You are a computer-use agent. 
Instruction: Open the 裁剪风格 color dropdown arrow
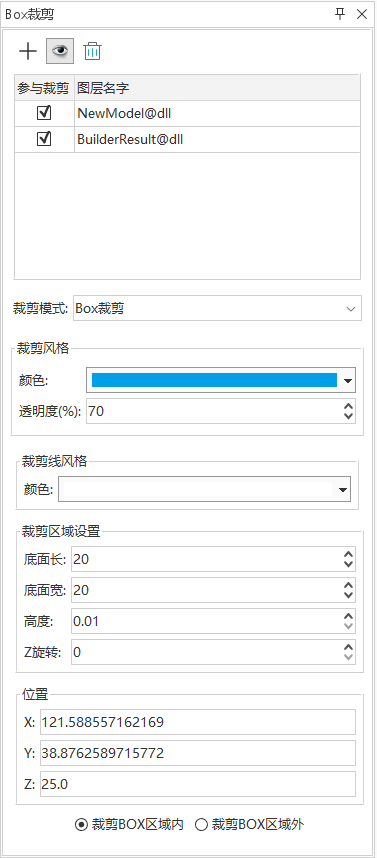point(347,380)
